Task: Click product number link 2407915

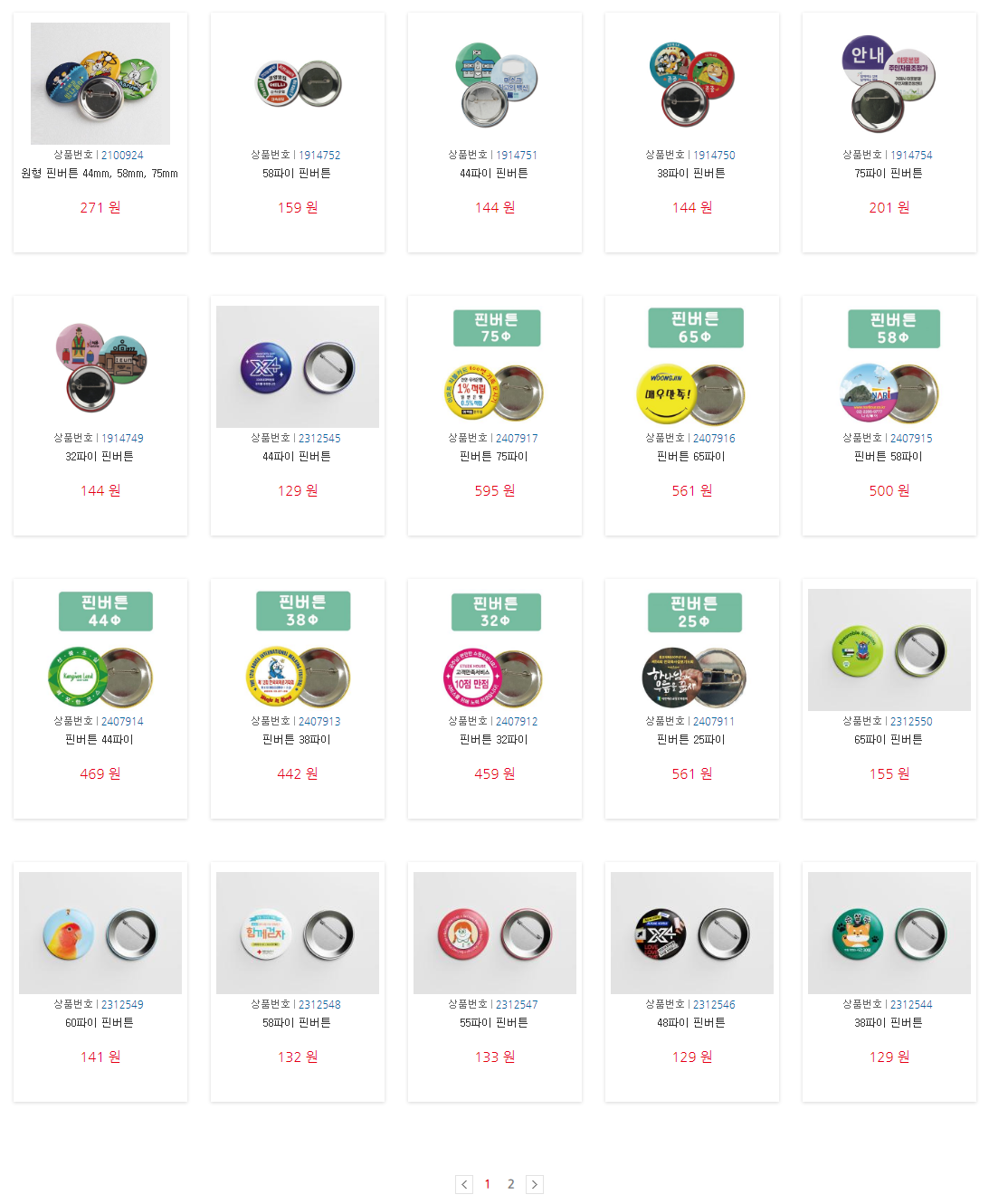Action: pyautogui.click(x=911, y=438)
